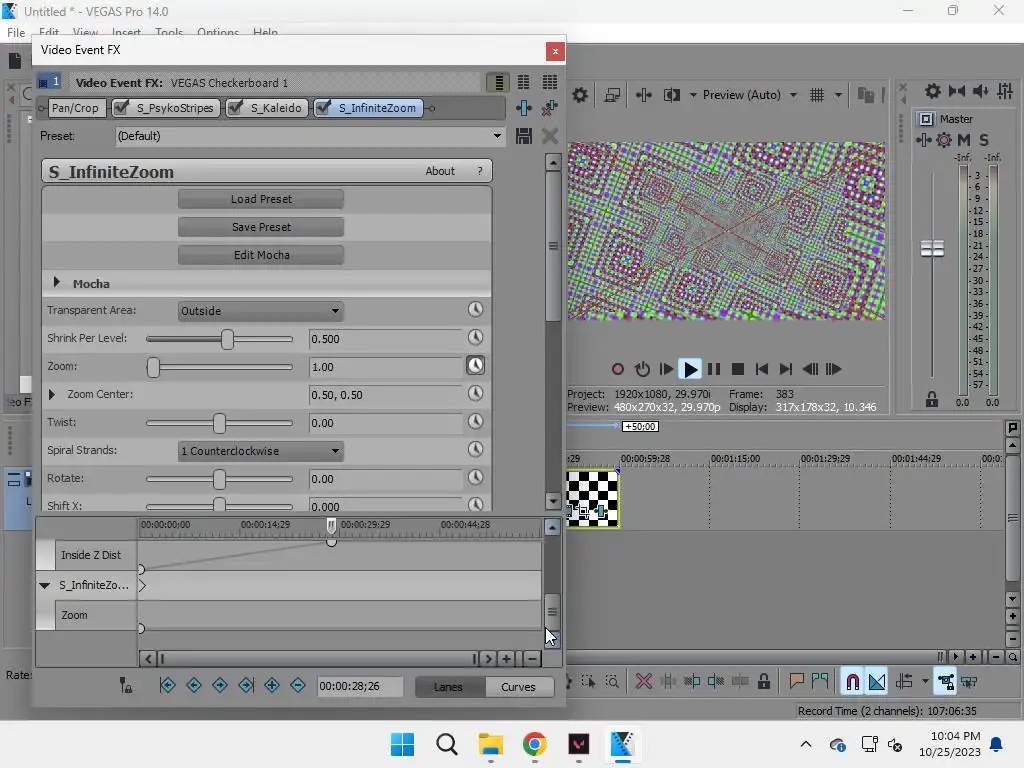The height and width of the screenshot is (768, 1024).
Task: Click the Shrink Per Level value field 0.500
Action: [385, 339]
